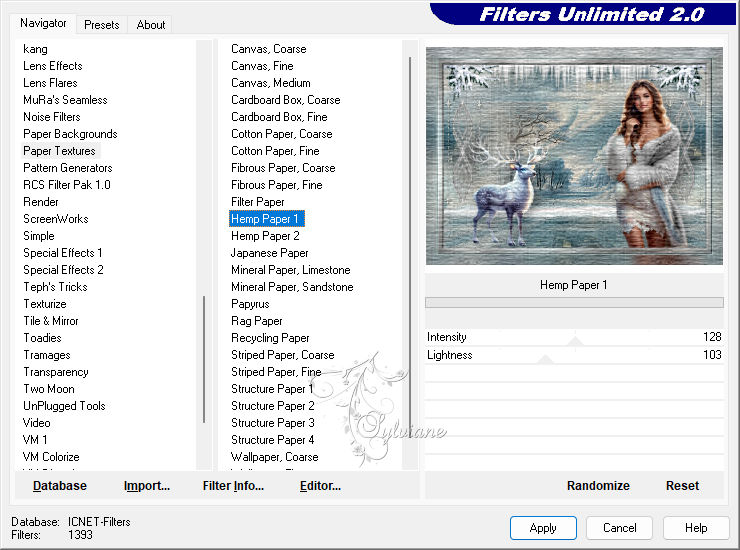Choose the Canvas, Medium filter
740x550 pixels.
[270, 83]
